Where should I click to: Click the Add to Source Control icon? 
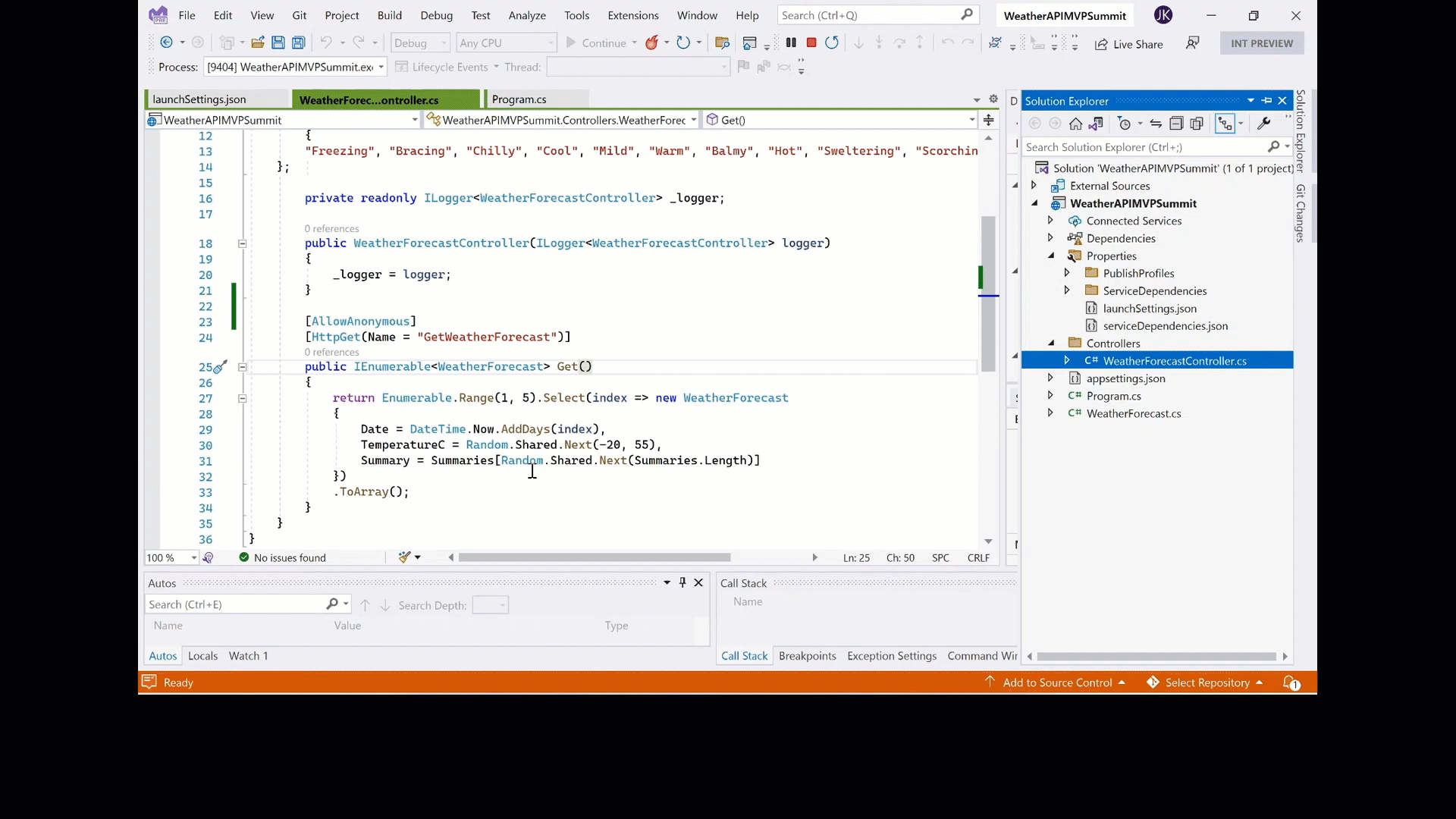pyautogui.click(x=990, y=683)
